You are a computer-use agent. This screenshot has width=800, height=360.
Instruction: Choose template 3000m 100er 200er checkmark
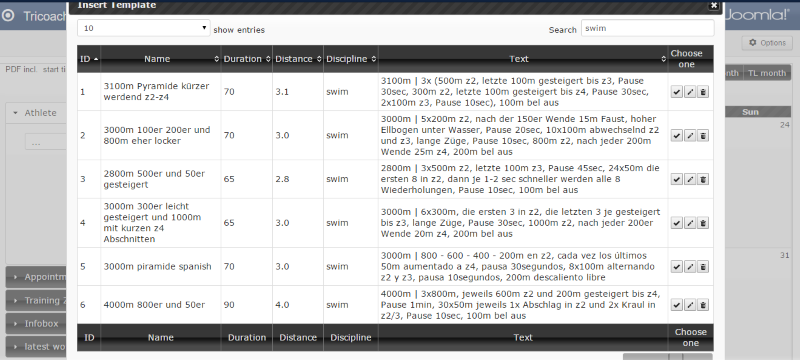677,135
